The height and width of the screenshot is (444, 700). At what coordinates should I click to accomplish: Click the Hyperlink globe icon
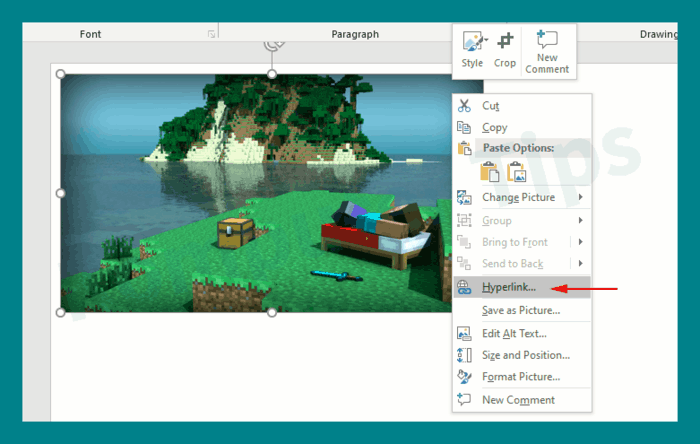point(464,287)
